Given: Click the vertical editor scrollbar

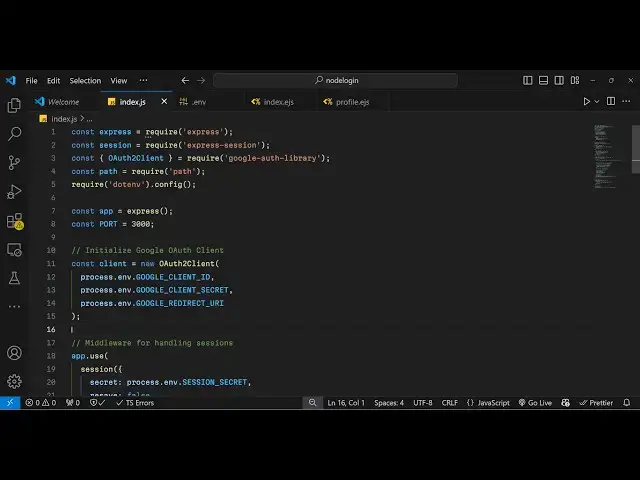Looking at the screenshot, I should point(636,149).
